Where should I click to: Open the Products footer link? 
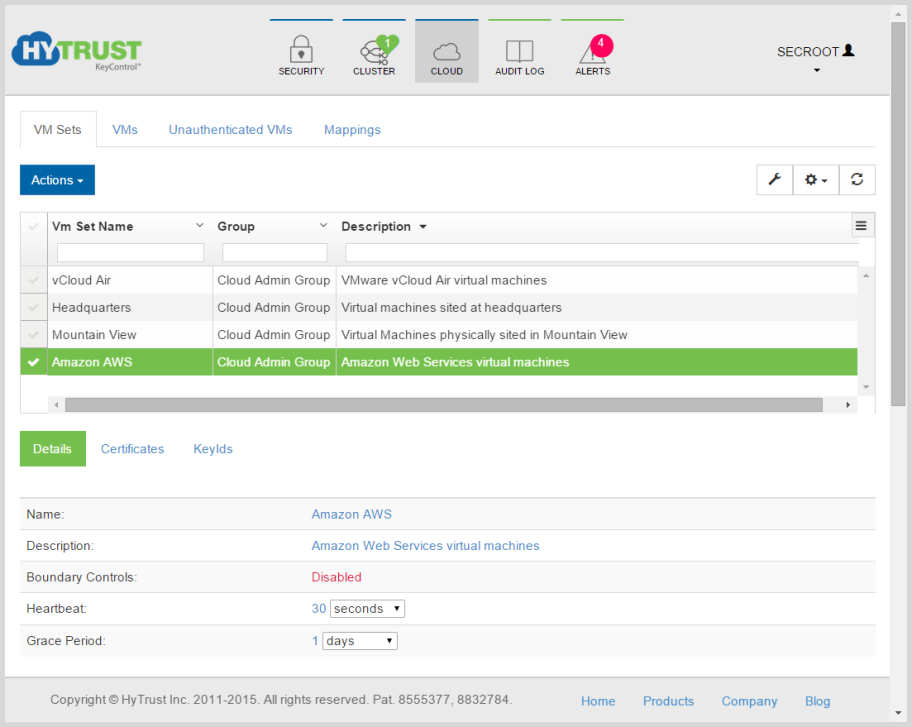click(668, 701)
